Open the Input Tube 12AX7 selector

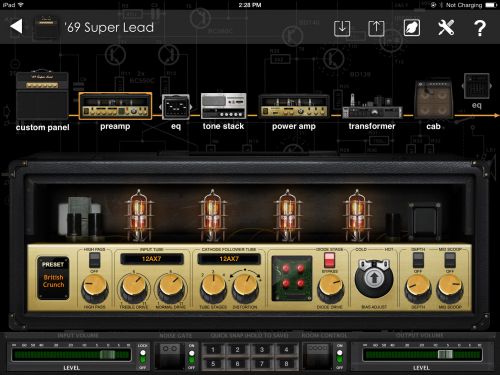[152, 259]
